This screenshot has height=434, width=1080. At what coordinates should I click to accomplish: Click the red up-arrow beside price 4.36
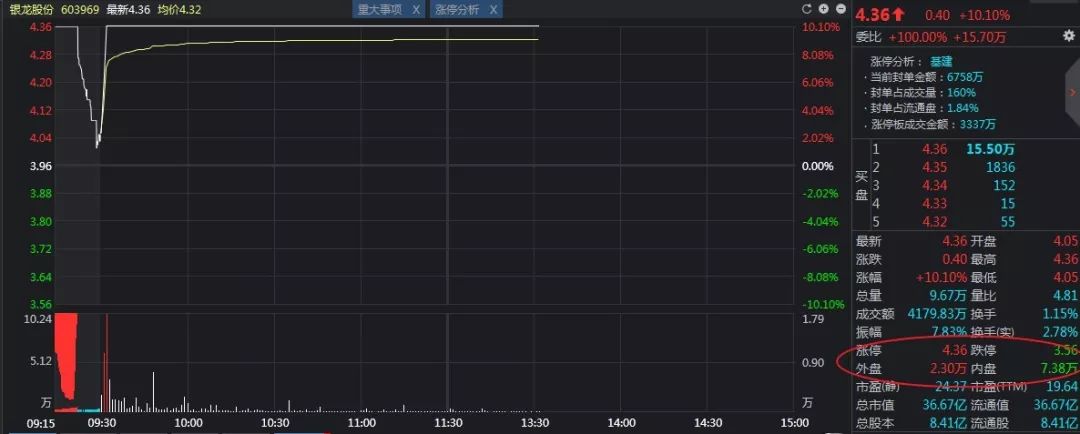coord(900,14)
